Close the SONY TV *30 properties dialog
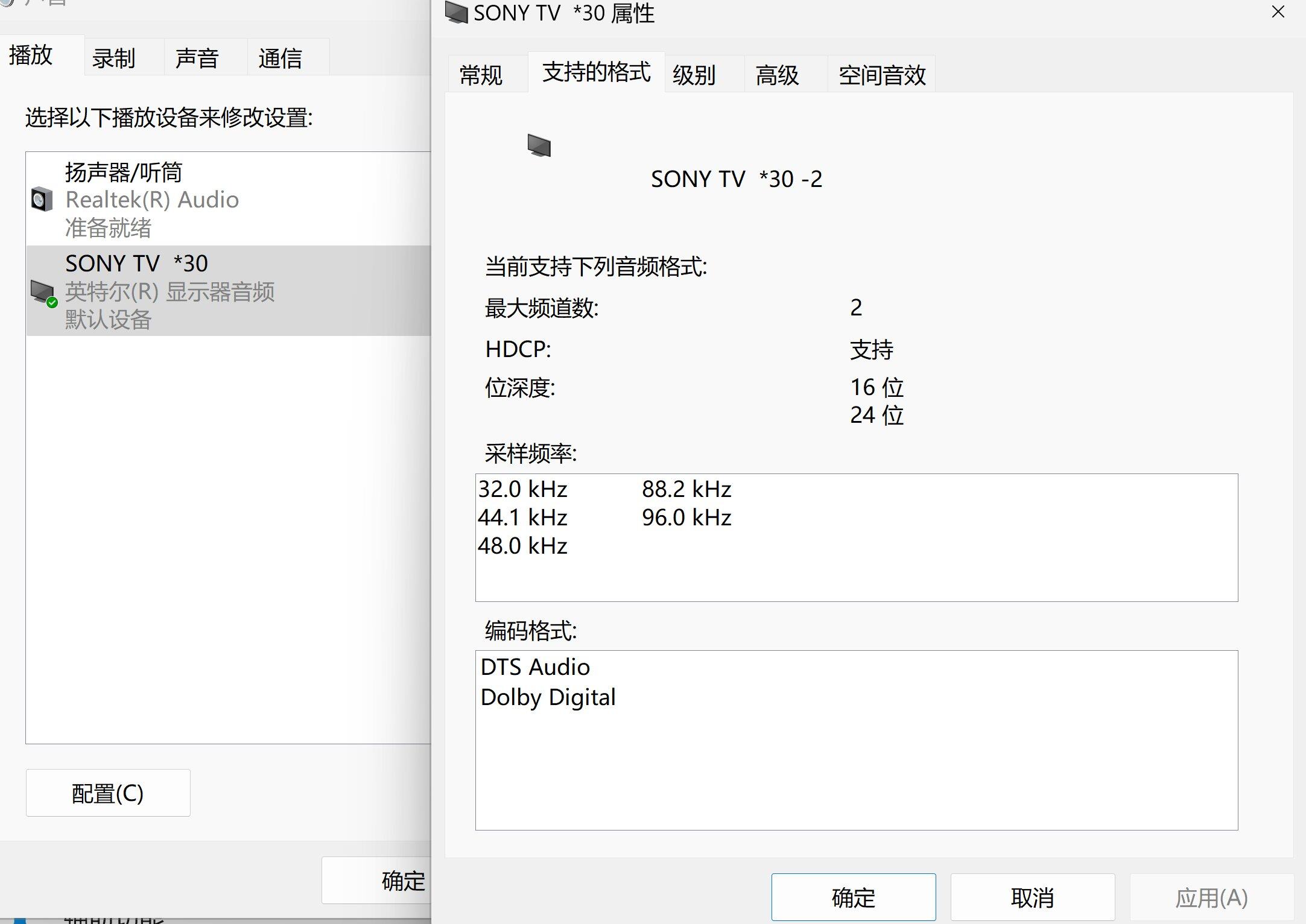The width and height of the screenshot is (1306, 924). [1278, 12]
